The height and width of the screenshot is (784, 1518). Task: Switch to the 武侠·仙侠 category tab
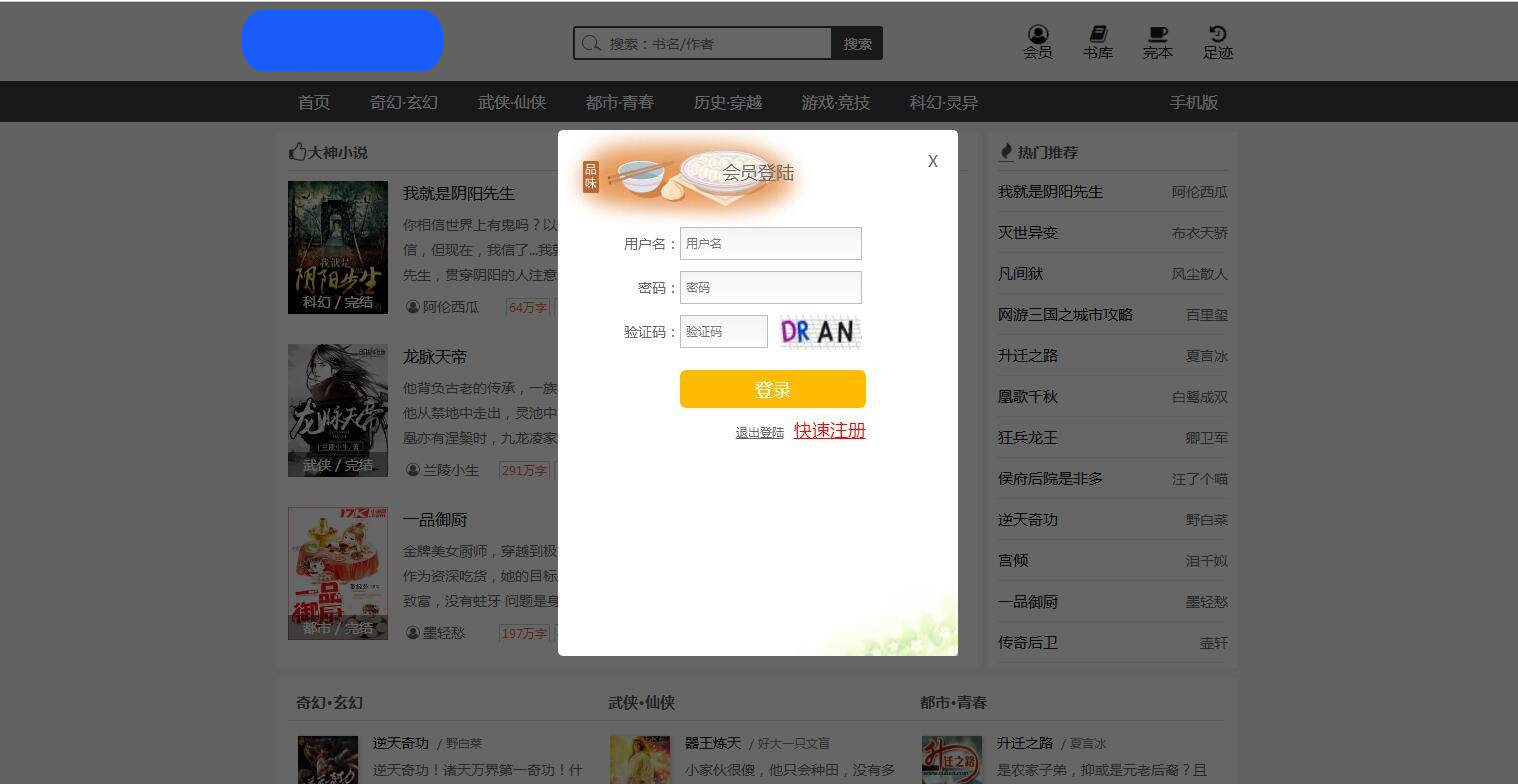coord(511,101)
